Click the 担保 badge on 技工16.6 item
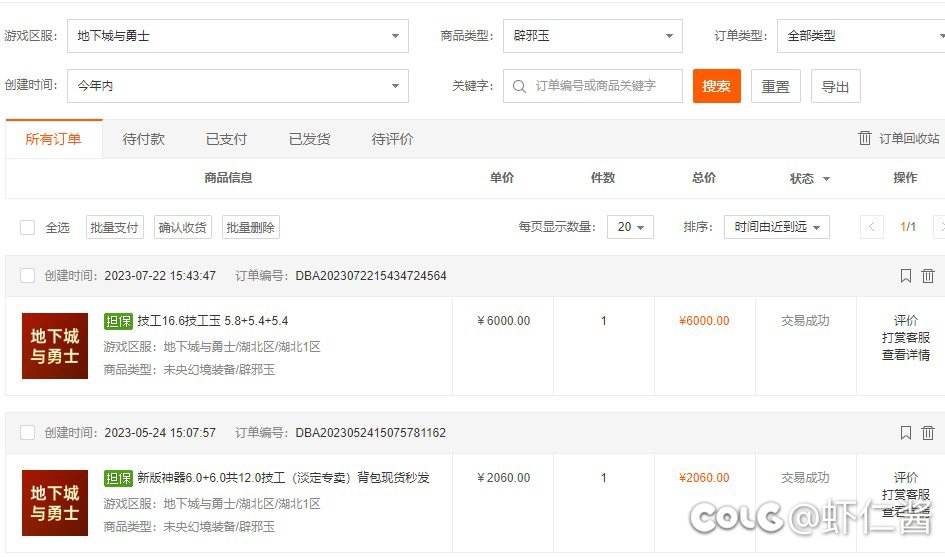The image size is (945, 557). [x=118, y=321]
